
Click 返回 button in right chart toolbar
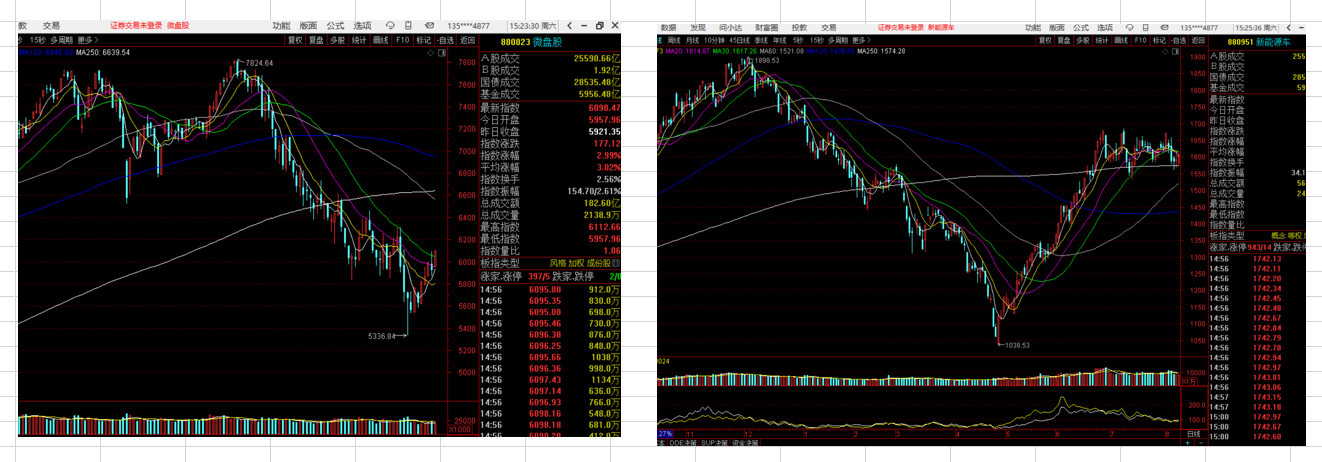tap(1198, 40)
